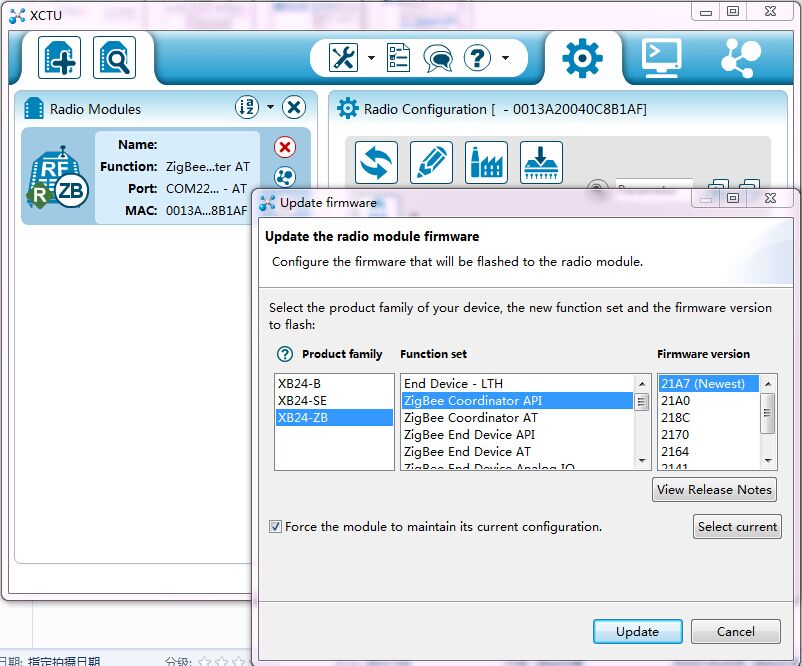Select ZigBee Coordinator API function set
The width and height of the screenshot is (802, 666).
tap(517, 401)
